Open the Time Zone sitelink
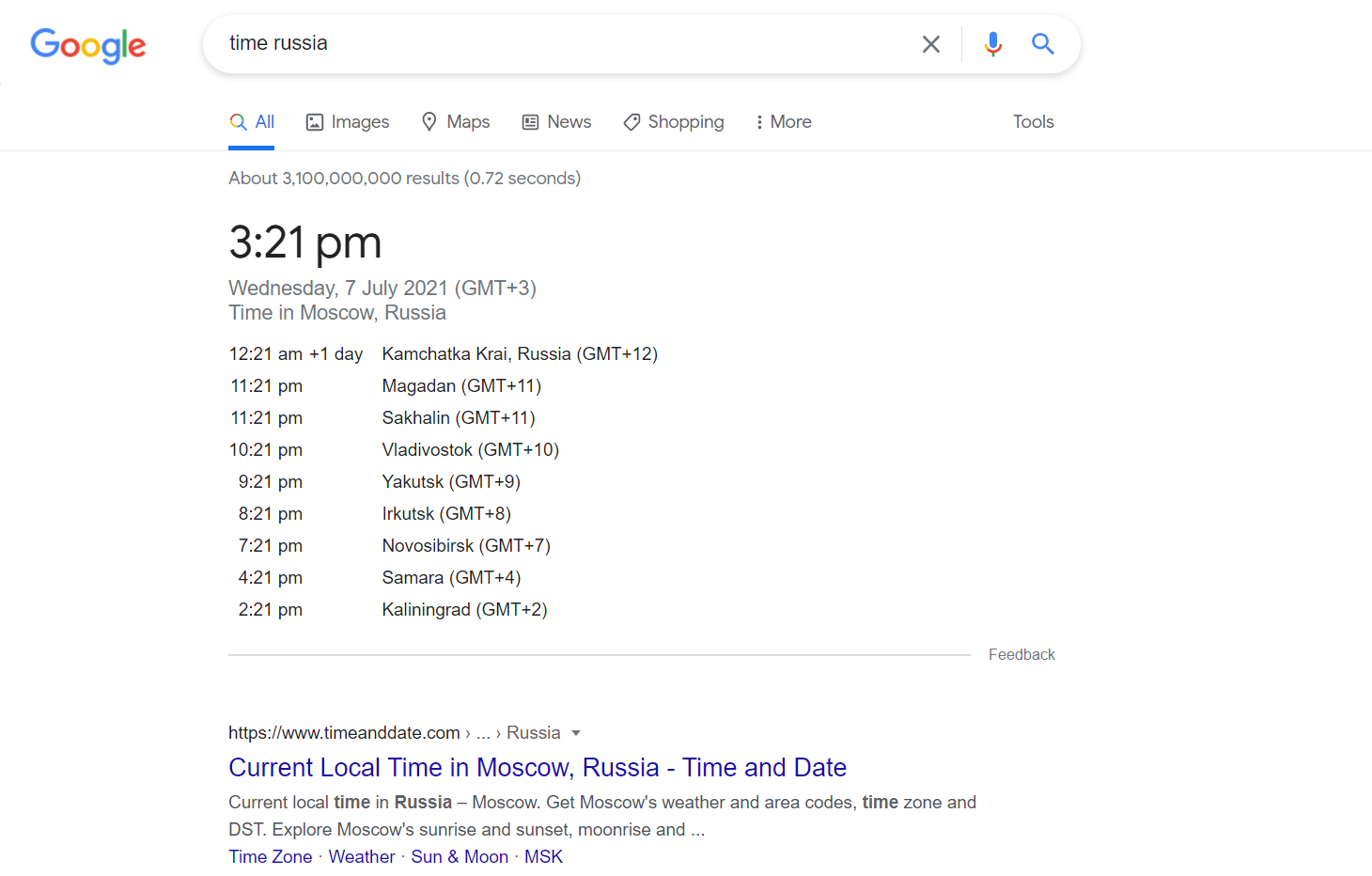The height and width of the screenshot is (876, 1372). (x=271, y=857)
